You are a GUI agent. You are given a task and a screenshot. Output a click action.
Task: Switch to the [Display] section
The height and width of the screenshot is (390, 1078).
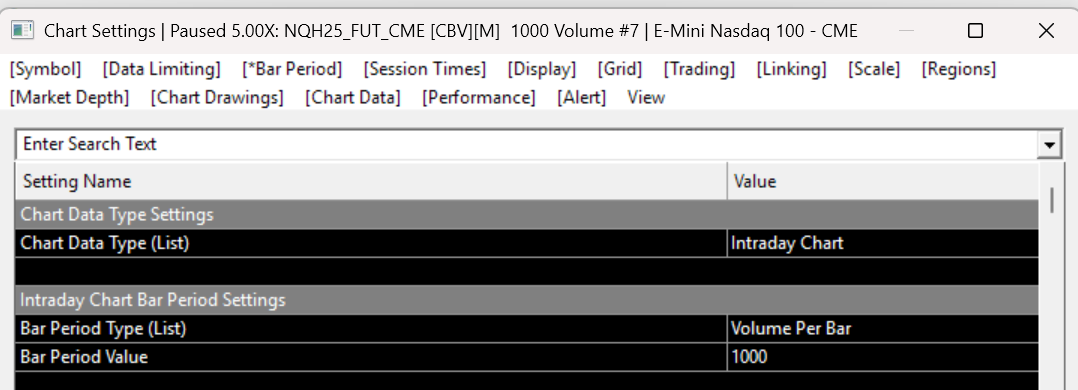(542, 69)
